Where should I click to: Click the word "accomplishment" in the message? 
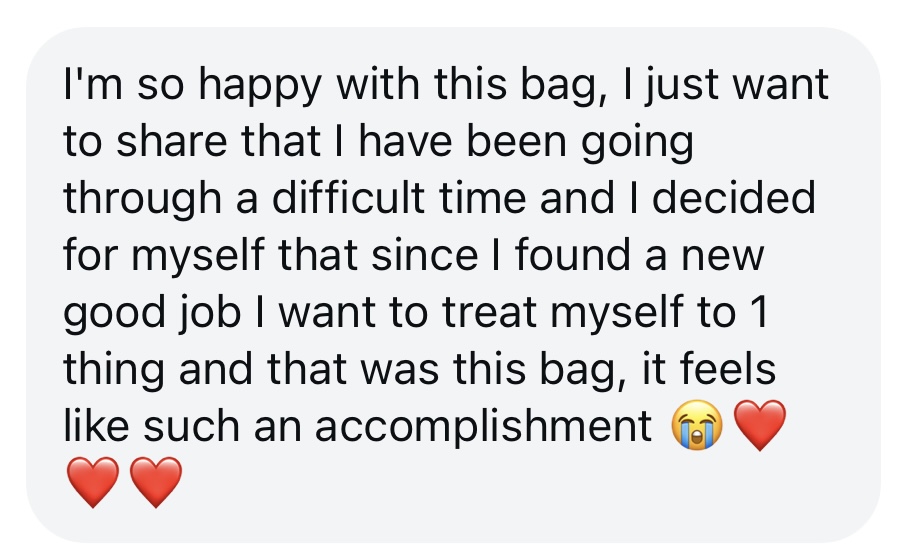click(x=483, y=427)
